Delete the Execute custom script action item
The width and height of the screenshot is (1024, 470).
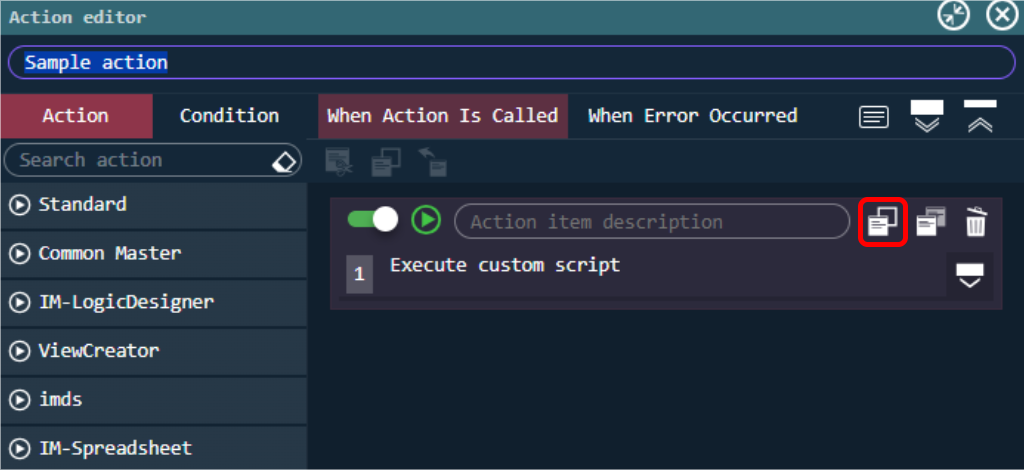[x=976, y=222]
